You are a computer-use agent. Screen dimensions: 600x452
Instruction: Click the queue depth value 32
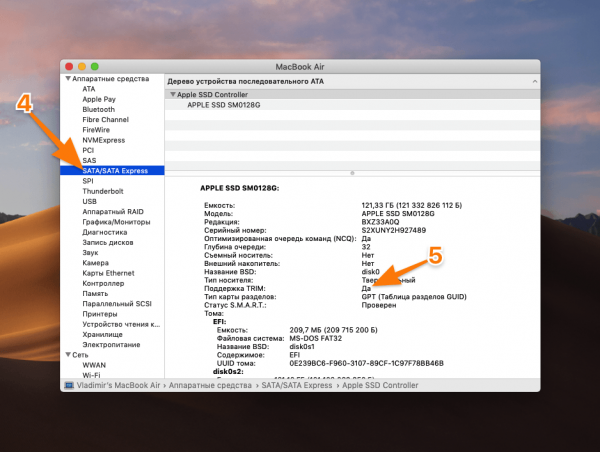[x=366, y=247]
